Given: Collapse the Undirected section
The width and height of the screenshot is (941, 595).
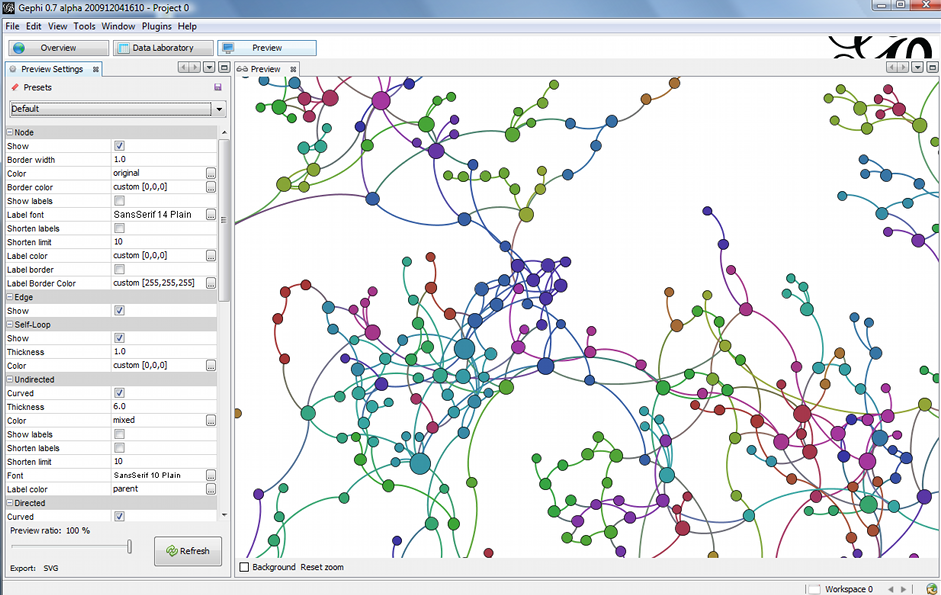Looking at the screenshot, I should pyautogui.click(x=10, y=379).
